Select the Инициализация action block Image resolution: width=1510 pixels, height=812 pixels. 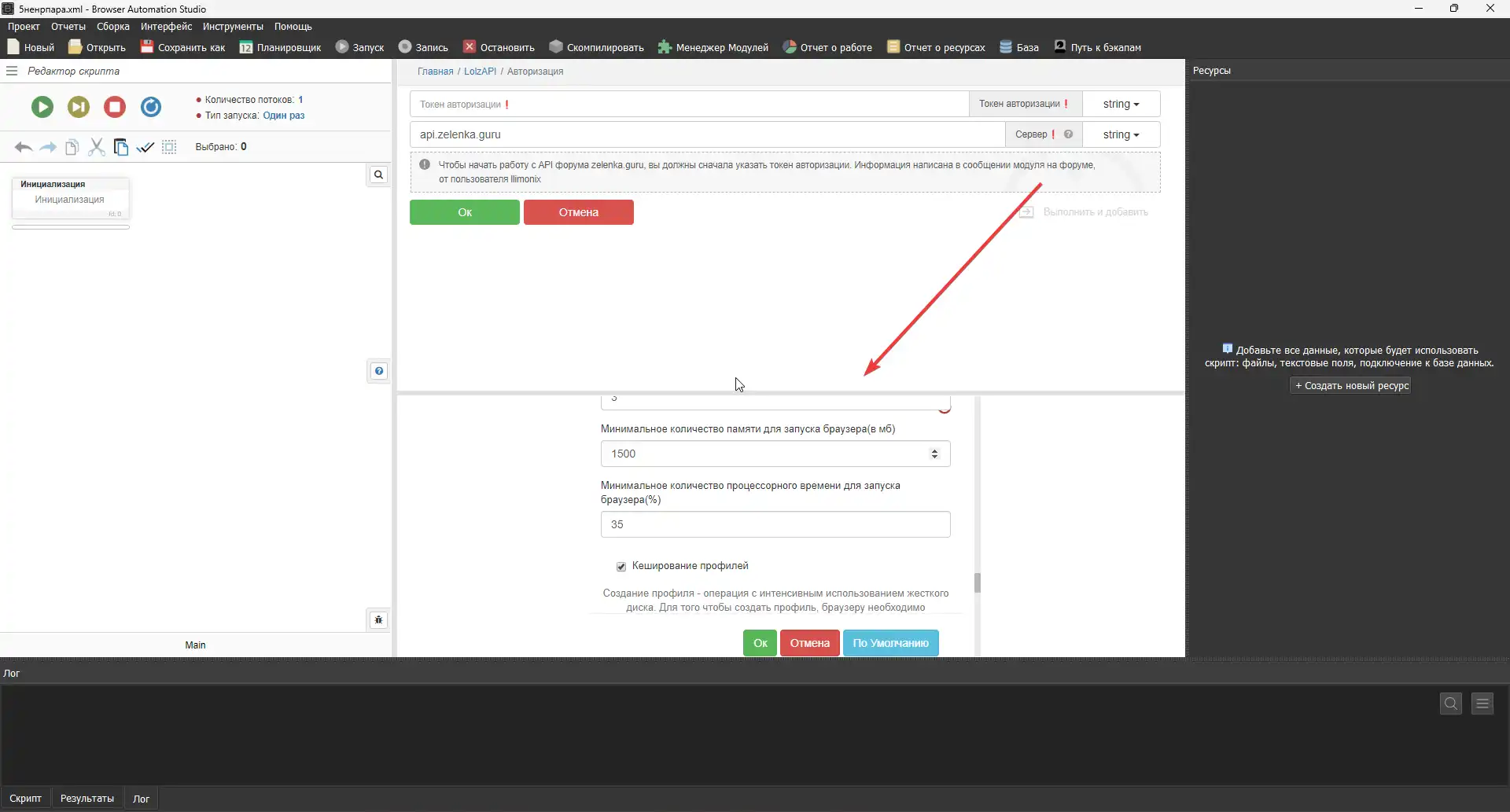pyautogui.click(x=70, y=198)
